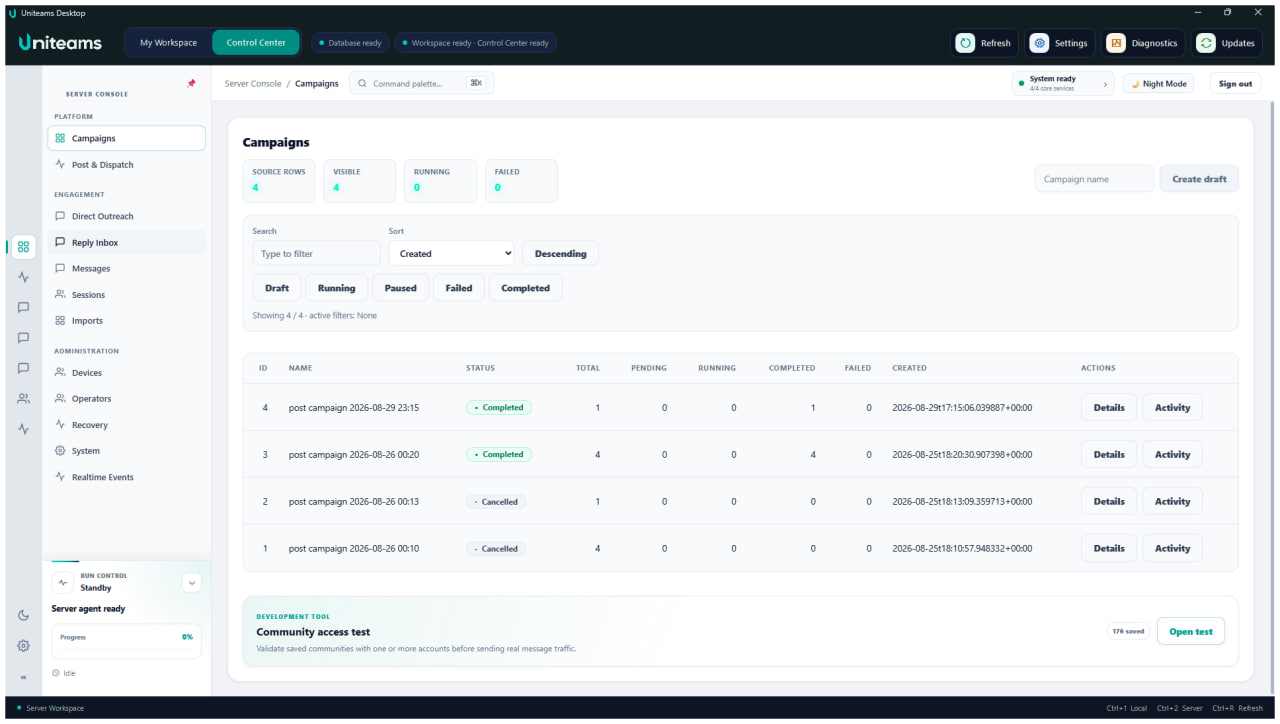1280x724 pixels.
Task: Click Server Workspace in status bar
Action: pyautogui.click(x=55, y=708)
